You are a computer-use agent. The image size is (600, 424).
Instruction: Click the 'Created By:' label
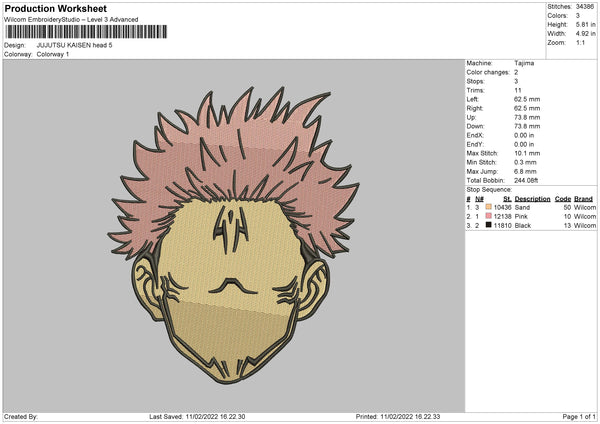(x=21, y=417)
